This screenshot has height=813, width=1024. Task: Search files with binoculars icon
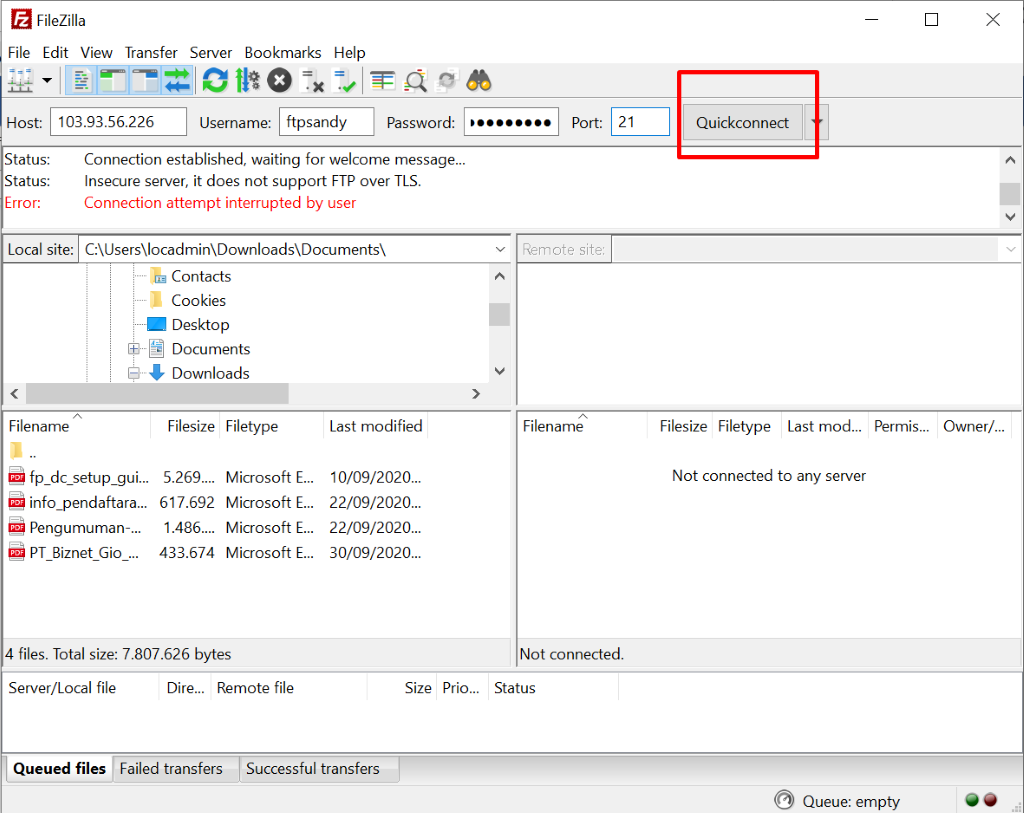(479, 81)
